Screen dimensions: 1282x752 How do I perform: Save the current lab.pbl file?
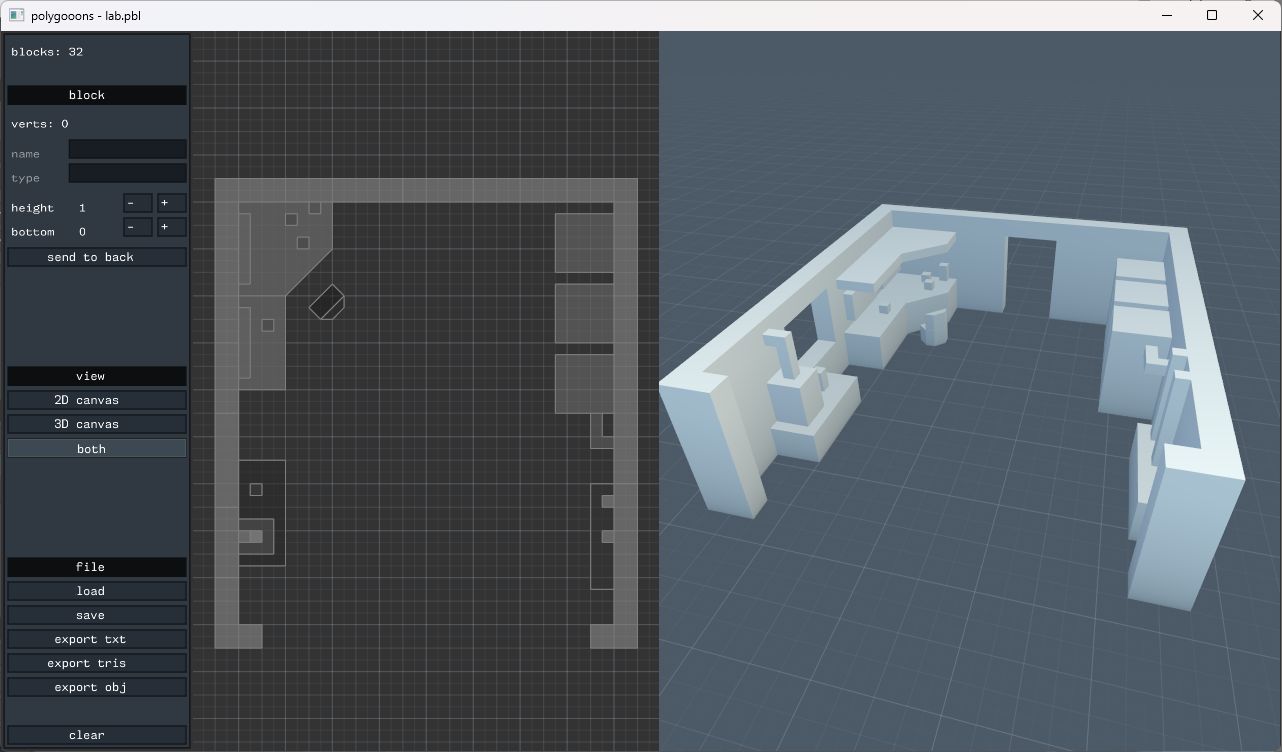click(x=97, y=615)
